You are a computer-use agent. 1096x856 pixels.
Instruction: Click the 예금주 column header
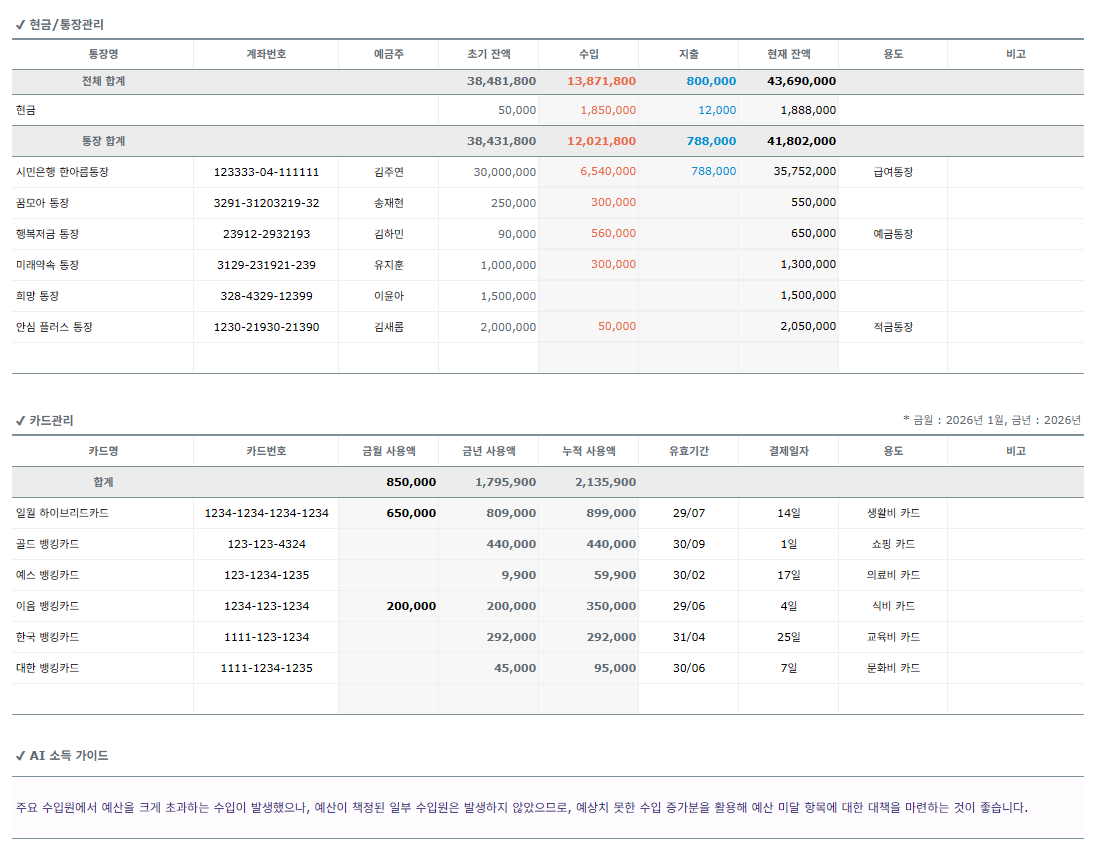tap(389, 54)
